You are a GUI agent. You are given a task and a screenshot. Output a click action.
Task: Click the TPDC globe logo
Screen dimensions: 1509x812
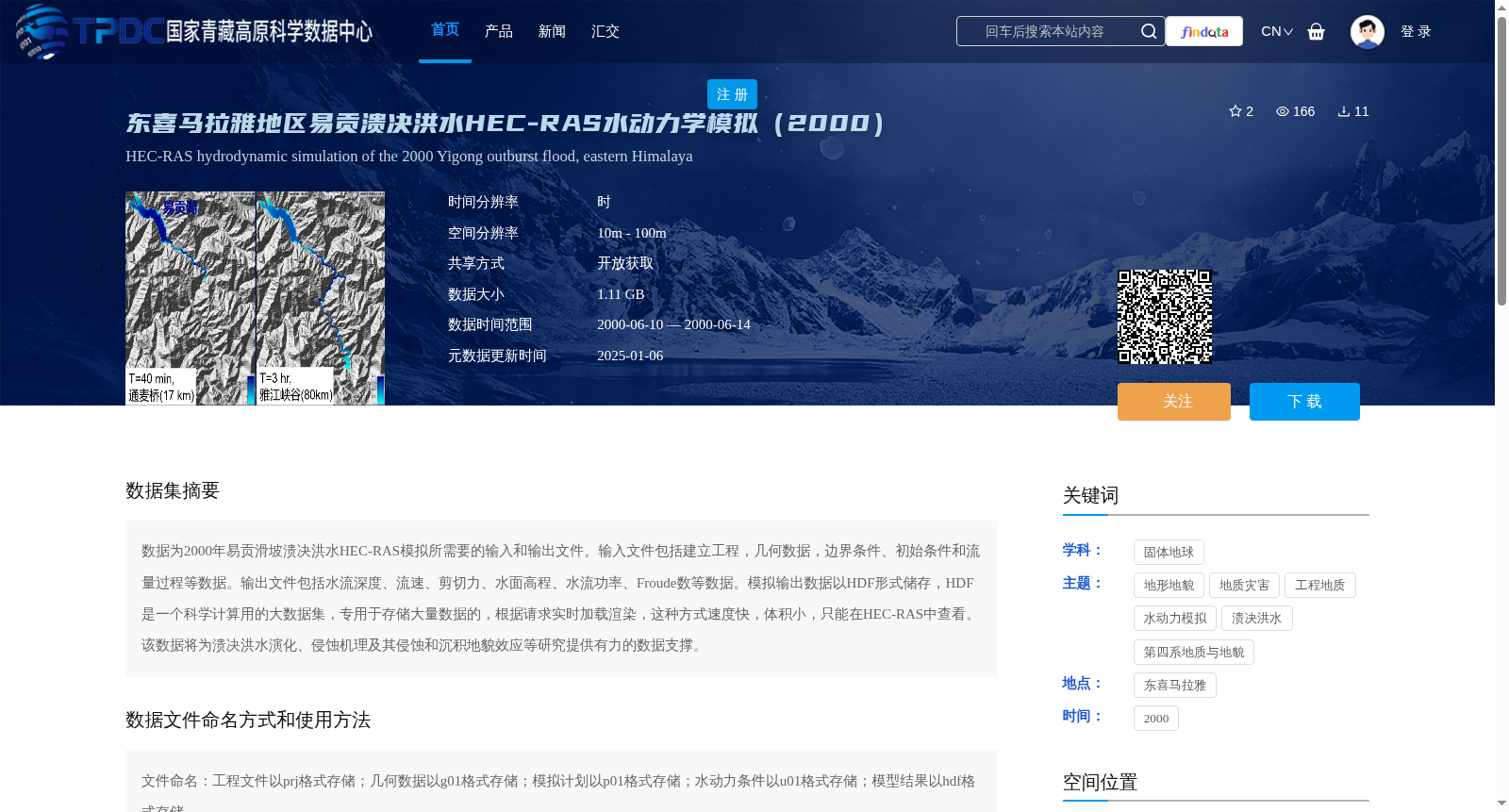click(x=41, y=31)
